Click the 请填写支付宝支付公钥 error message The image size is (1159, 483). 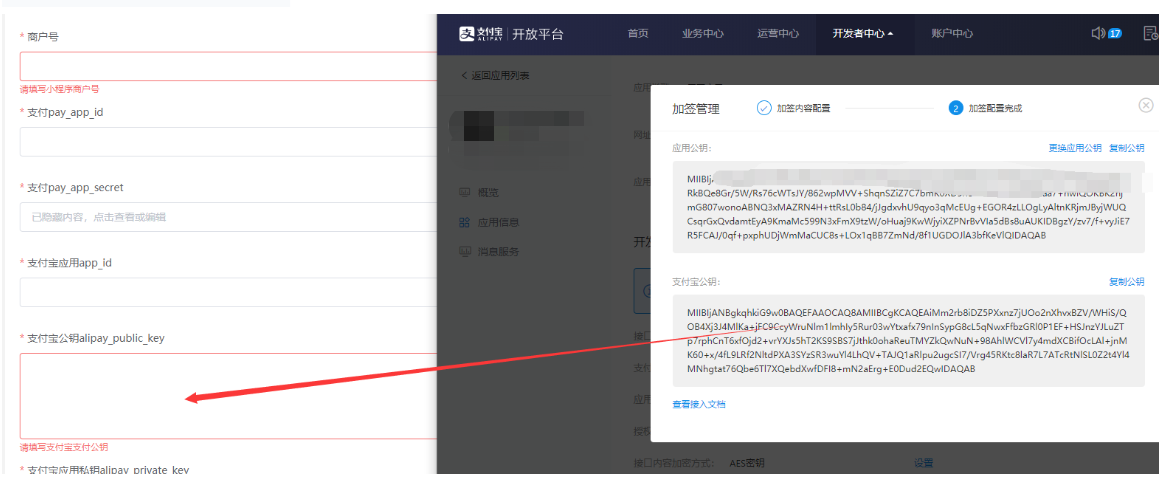coord(64,447)
